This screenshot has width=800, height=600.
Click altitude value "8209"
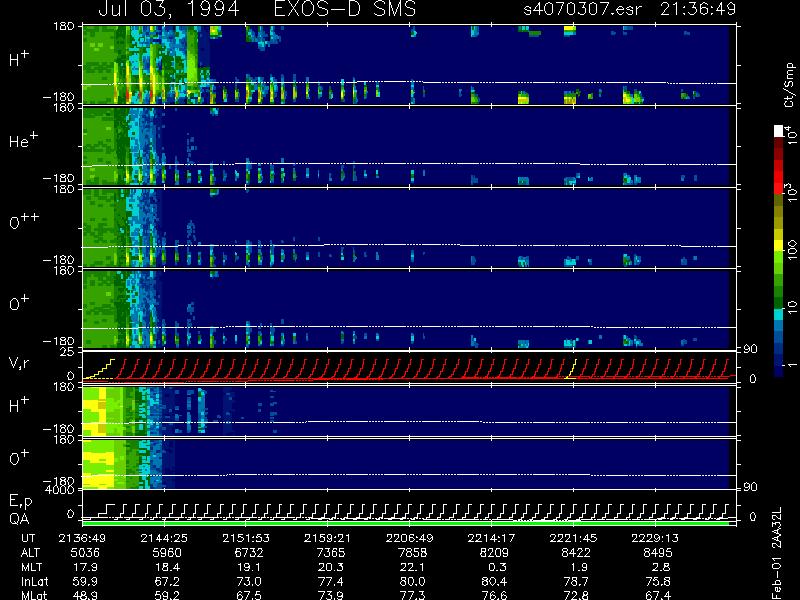pos(494,553)
